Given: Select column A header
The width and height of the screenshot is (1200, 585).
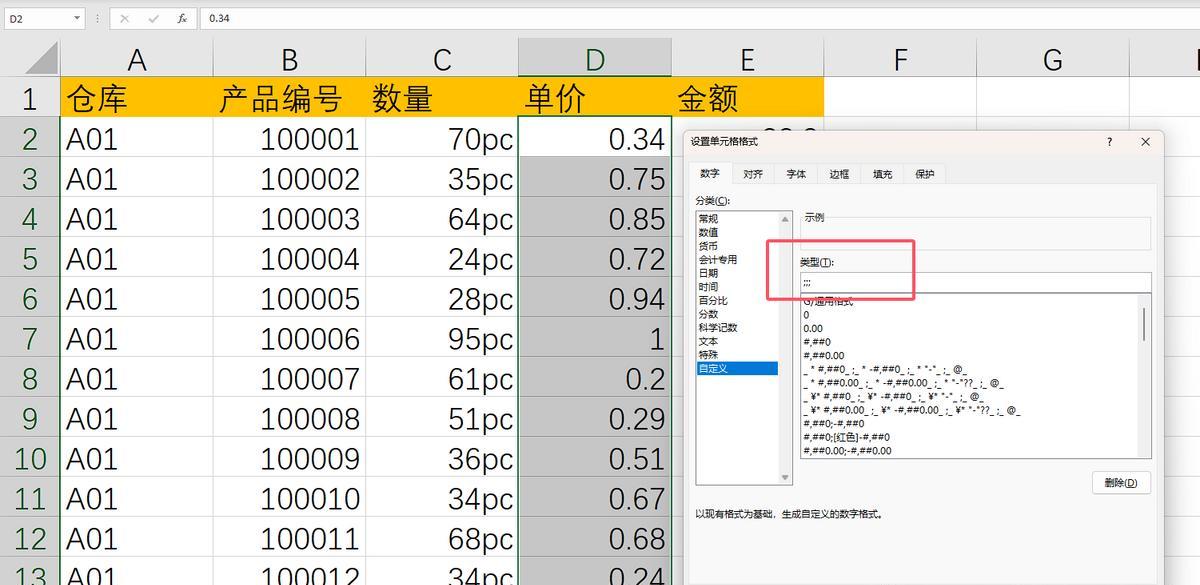Looking at the screenshot, I should pyautogui.click(x=137, y=59).
